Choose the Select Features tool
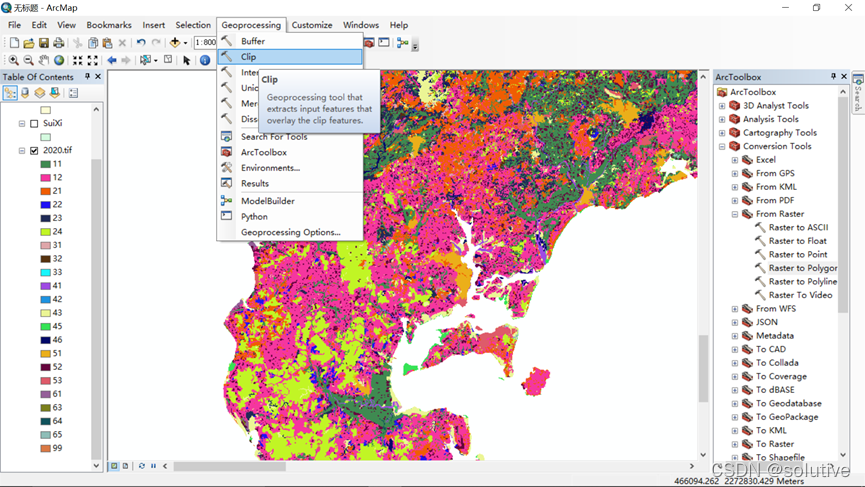 coord(146,60)
